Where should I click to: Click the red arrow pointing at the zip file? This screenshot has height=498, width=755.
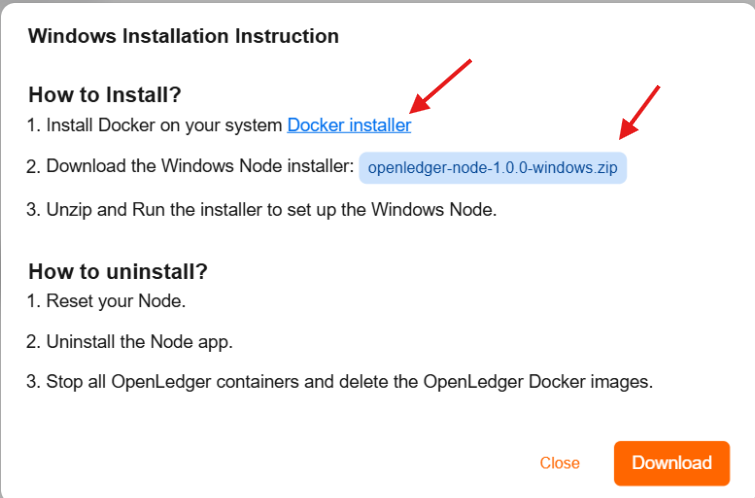(639, 110)
